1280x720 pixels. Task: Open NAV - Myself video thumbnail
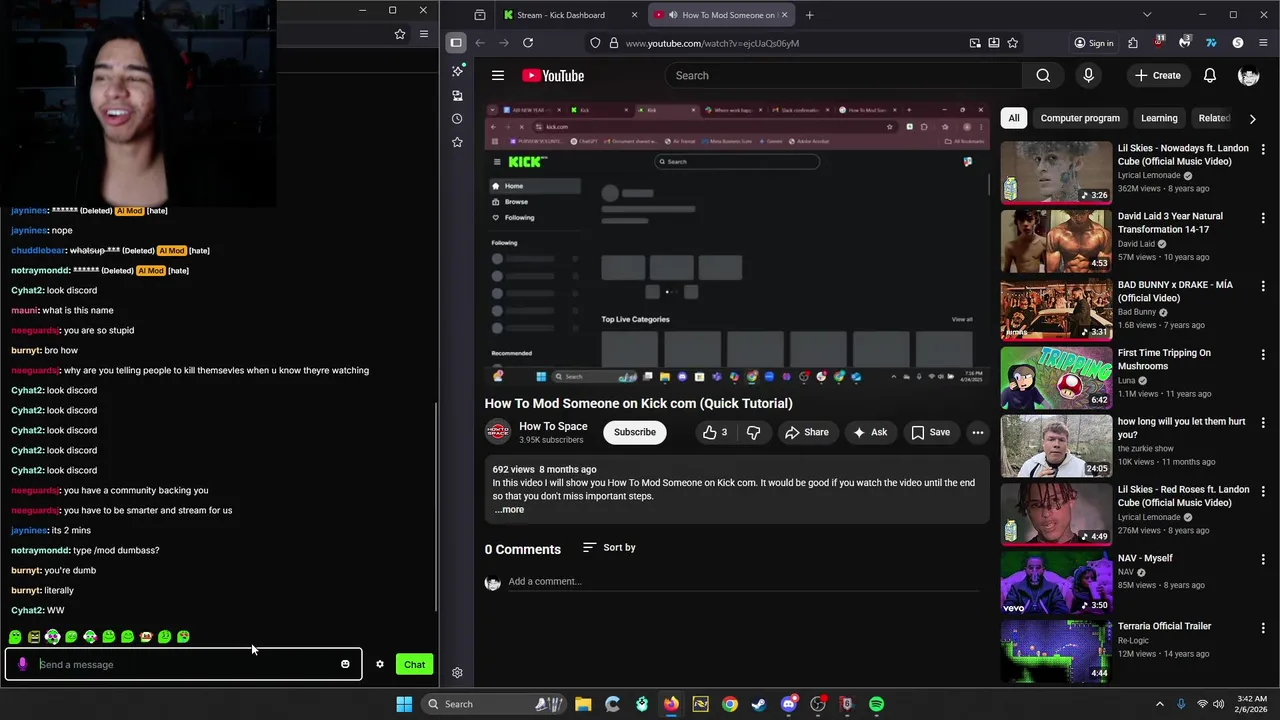[x=1056, y=583]
